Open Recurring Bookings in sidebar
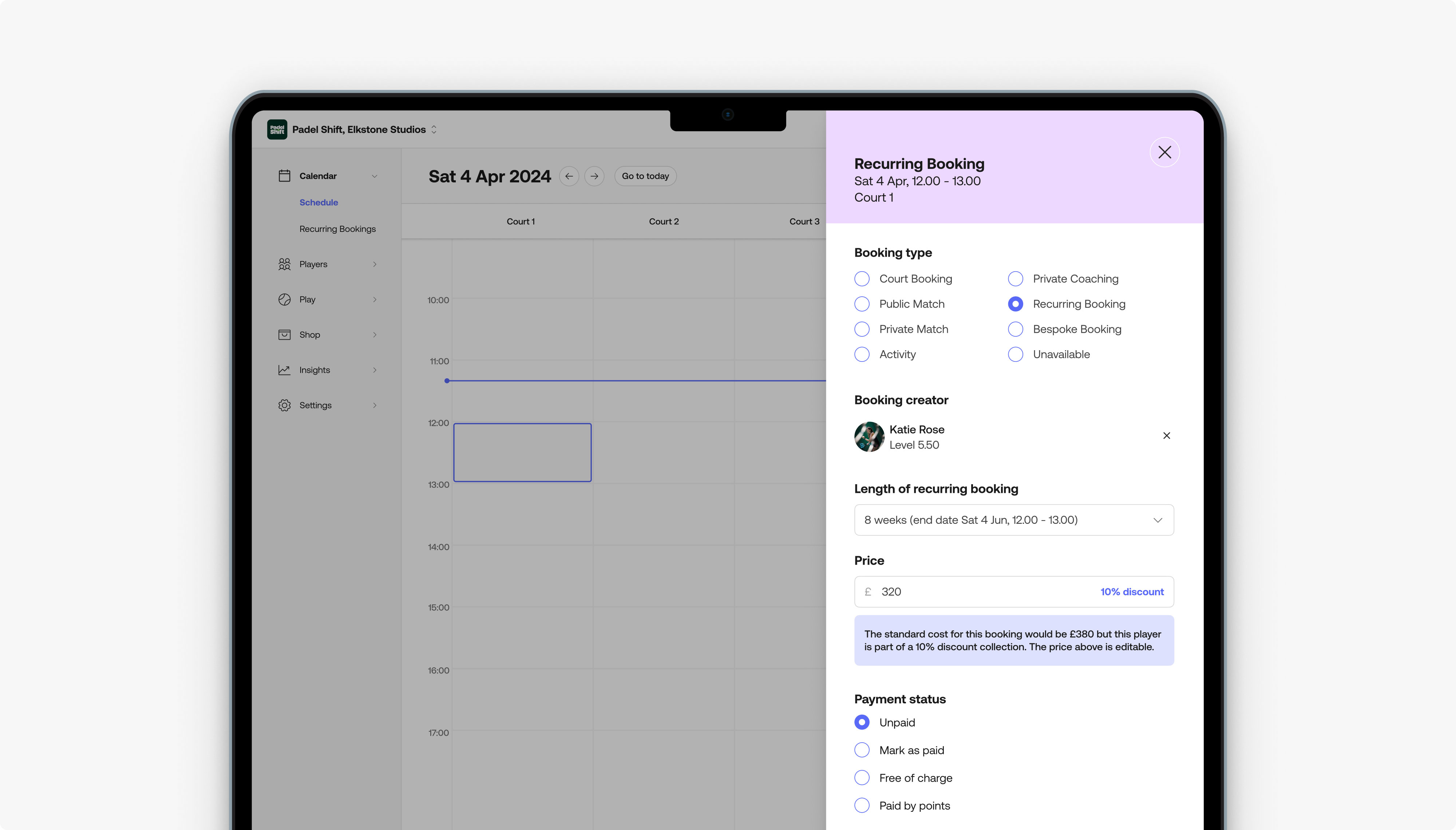Screen dimensions: 1456x830 coord(337,229)
